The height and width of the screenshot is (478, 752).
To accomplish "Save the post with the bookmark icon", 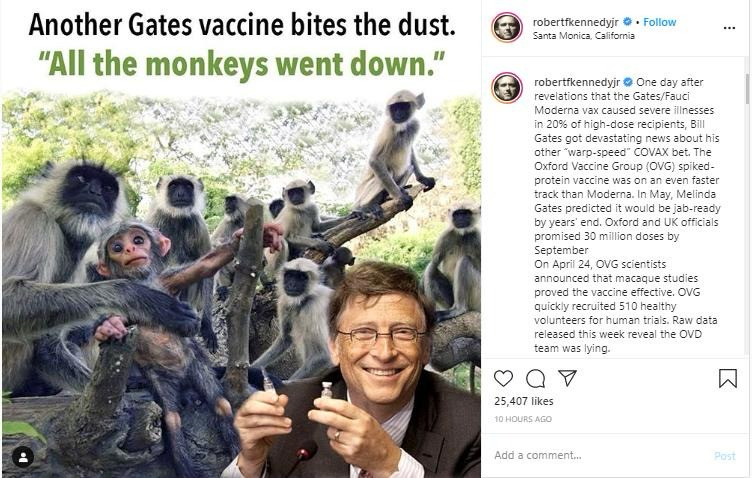I will [728, 378].
